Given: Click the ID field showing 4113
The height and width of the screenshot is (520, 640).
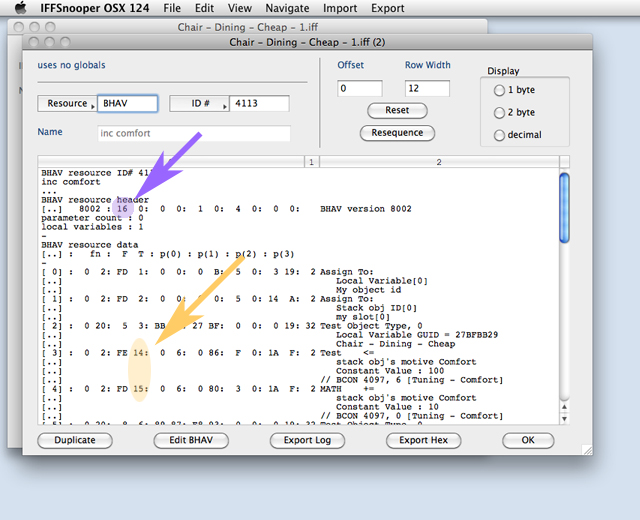Looking at the screenshot, I should pos(259,104).
